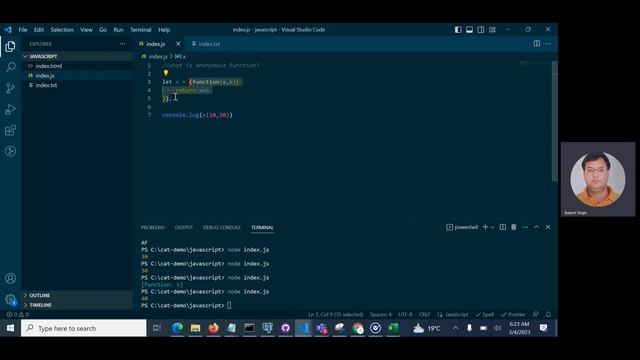Screen dimensions: 640x360
Task: Open the File menu
Action: click(23, 30)
